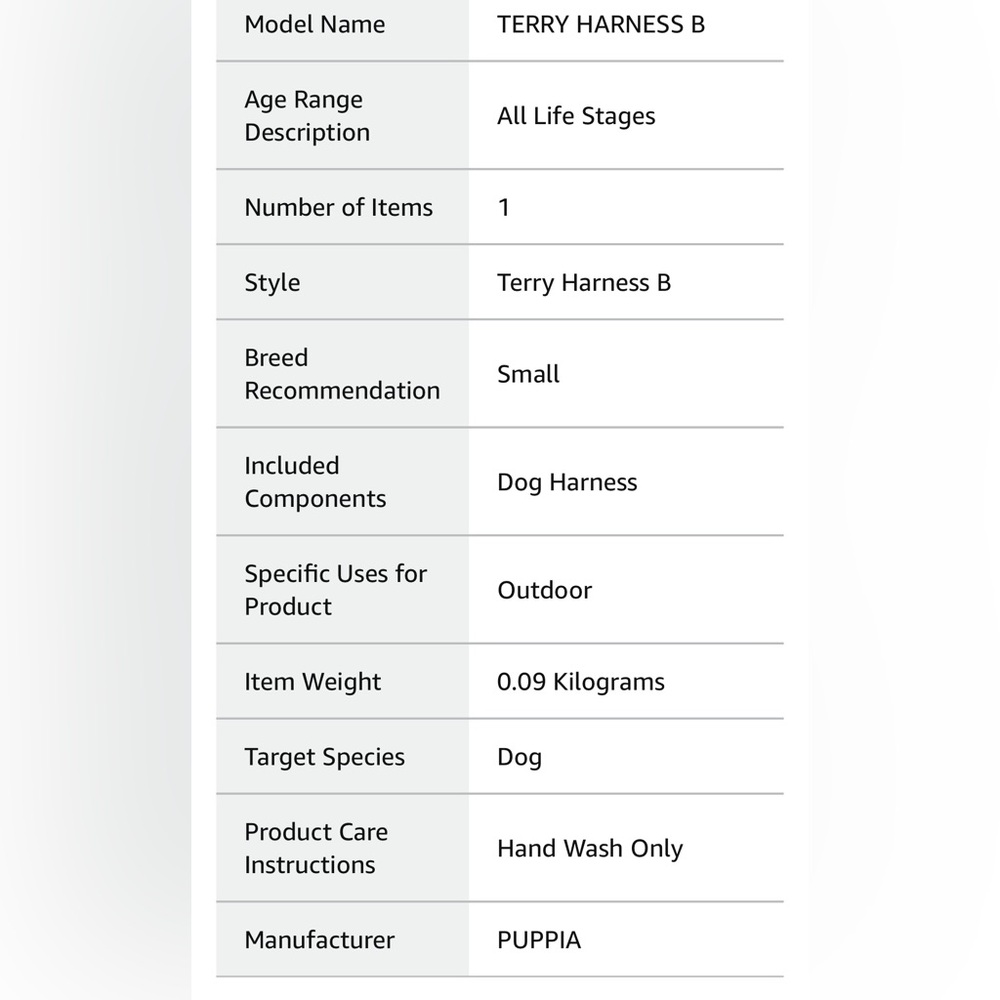Select the Age Range Description label
The width and height of the screenshot is (1000, 1000).
click(x=307, y=116)
